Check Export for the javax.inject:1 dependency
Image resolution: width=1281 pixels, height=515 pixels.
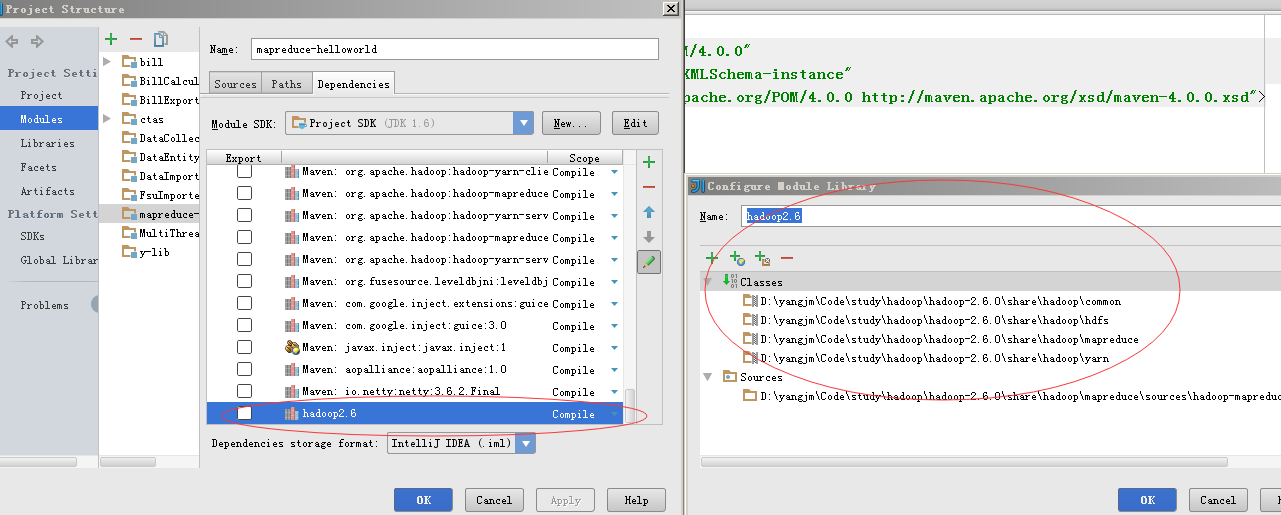click(244, 348)
